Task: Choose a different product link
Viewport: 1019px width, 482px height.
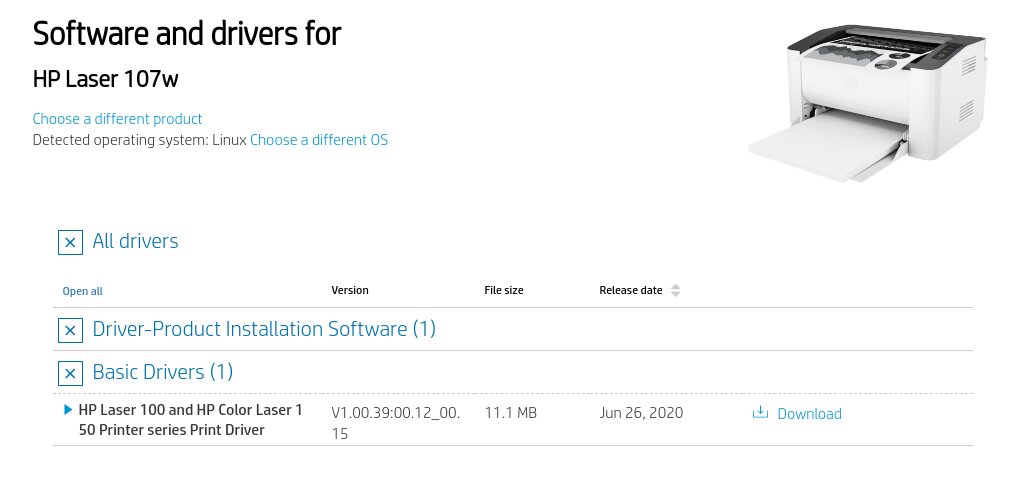Action: 117,119
